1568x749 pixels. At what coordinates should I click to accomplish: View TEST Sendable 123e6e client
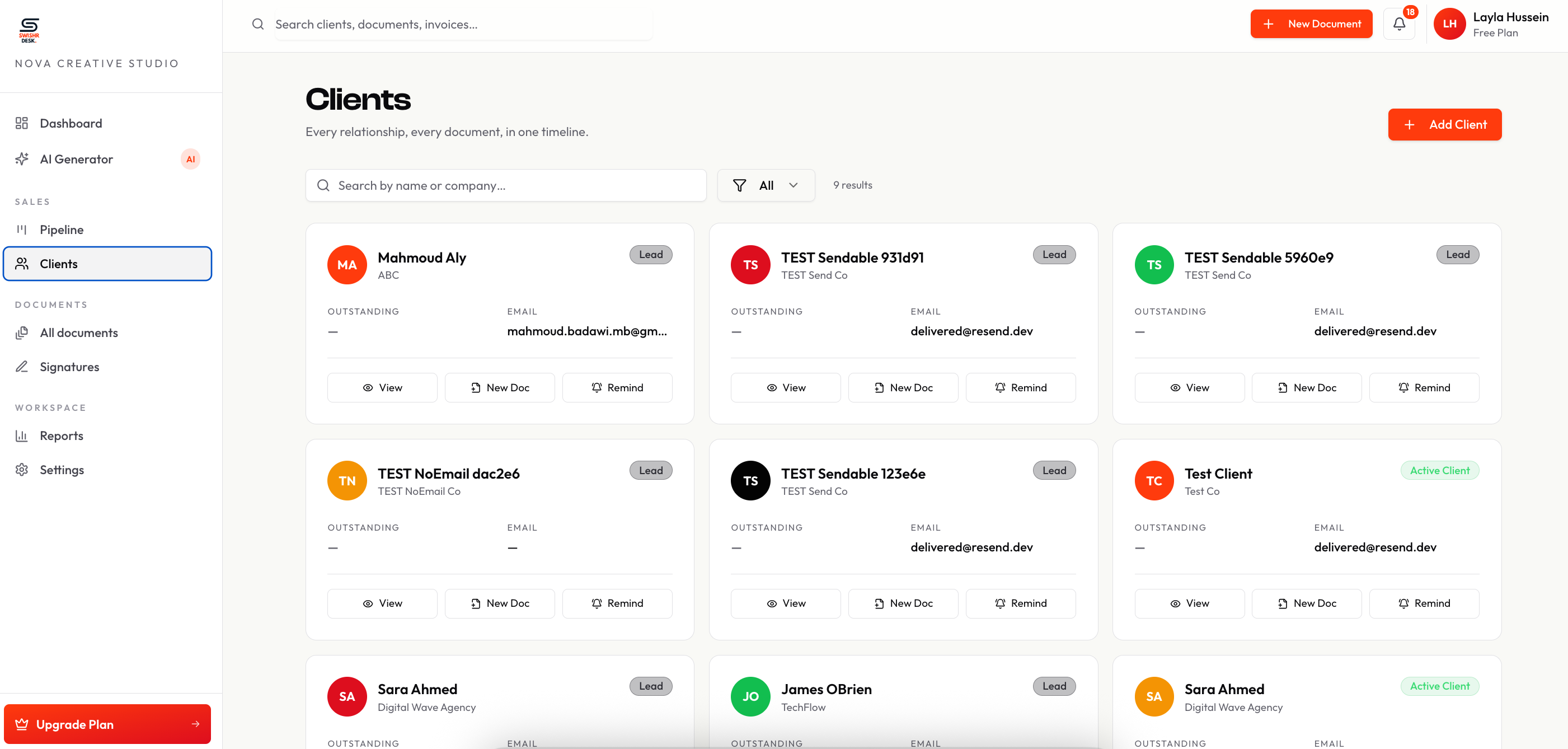tap(786, 603)
